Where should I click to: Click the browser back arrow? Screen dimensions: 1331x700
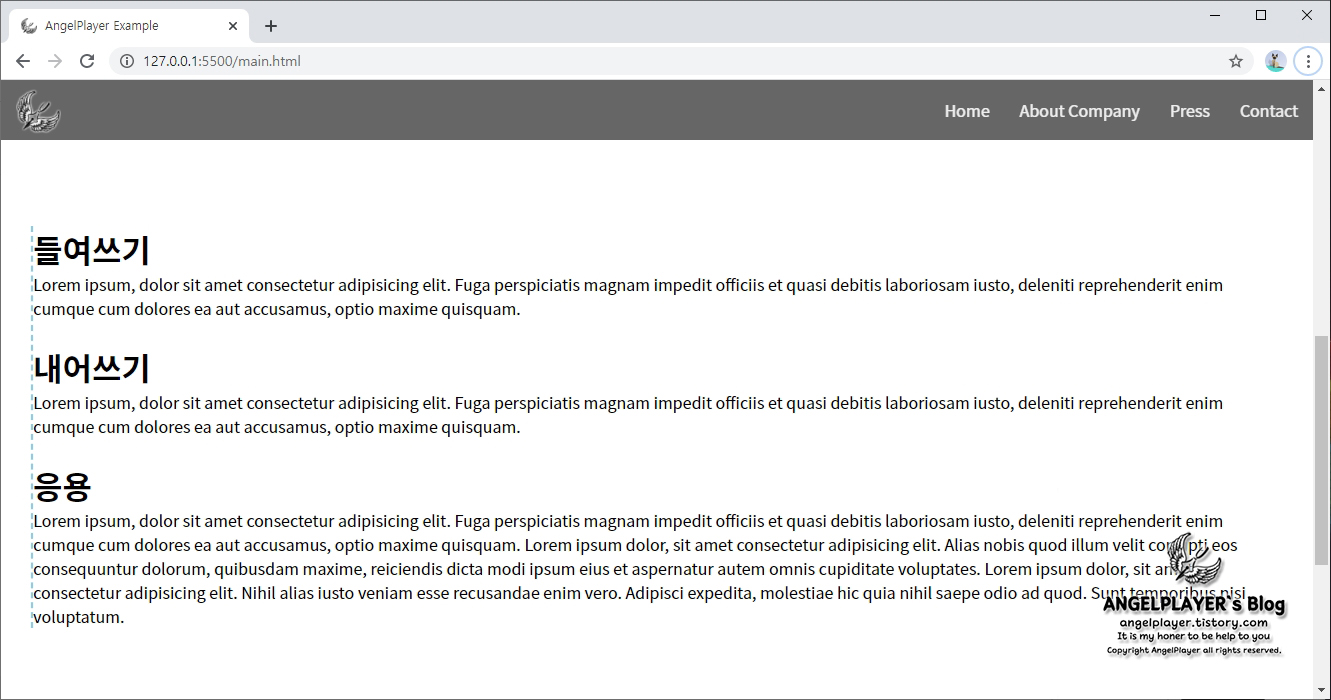pyautogui.click(x=23, y=61)
